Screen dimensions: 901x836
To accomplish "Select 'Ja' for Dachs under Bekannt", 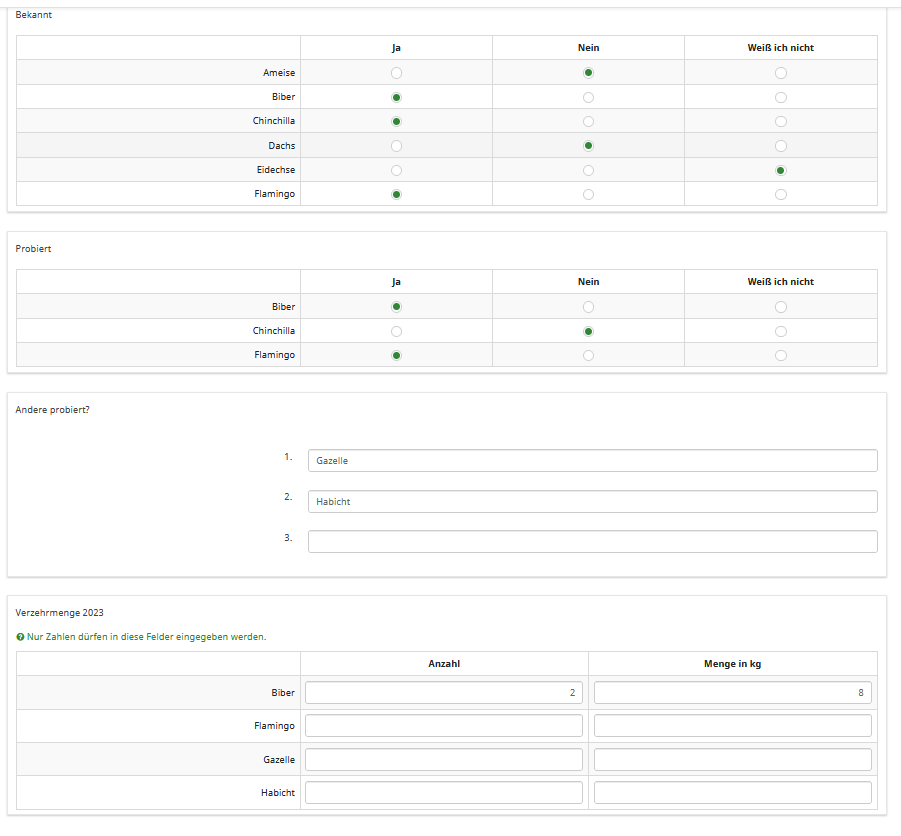I will coord(396,146).
